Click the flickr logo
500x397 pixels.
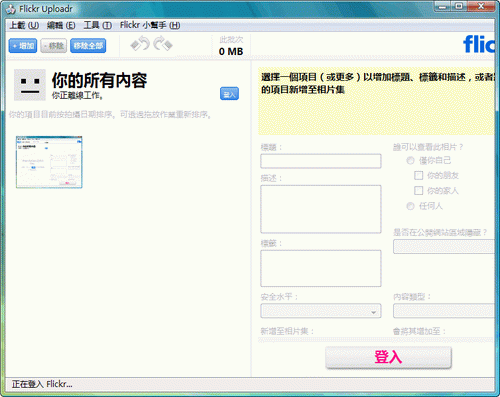(479, 44)
